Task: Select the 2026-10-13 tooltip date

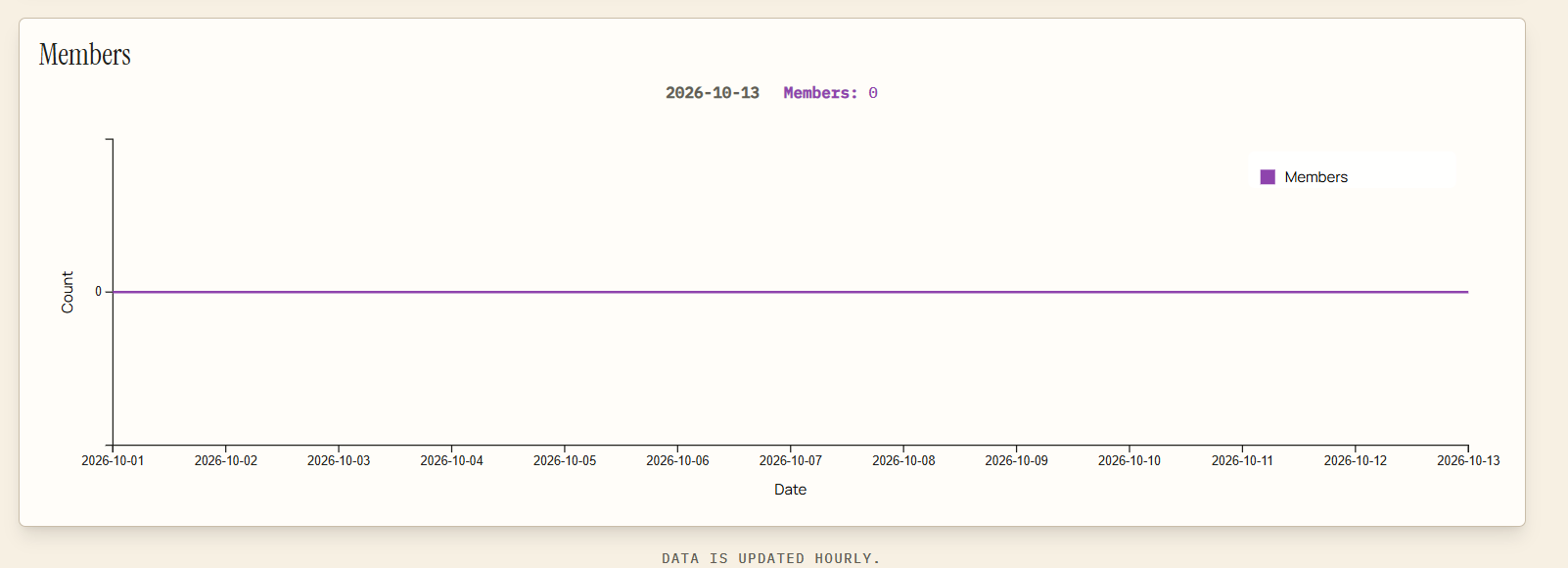Action: coord(713,93)
